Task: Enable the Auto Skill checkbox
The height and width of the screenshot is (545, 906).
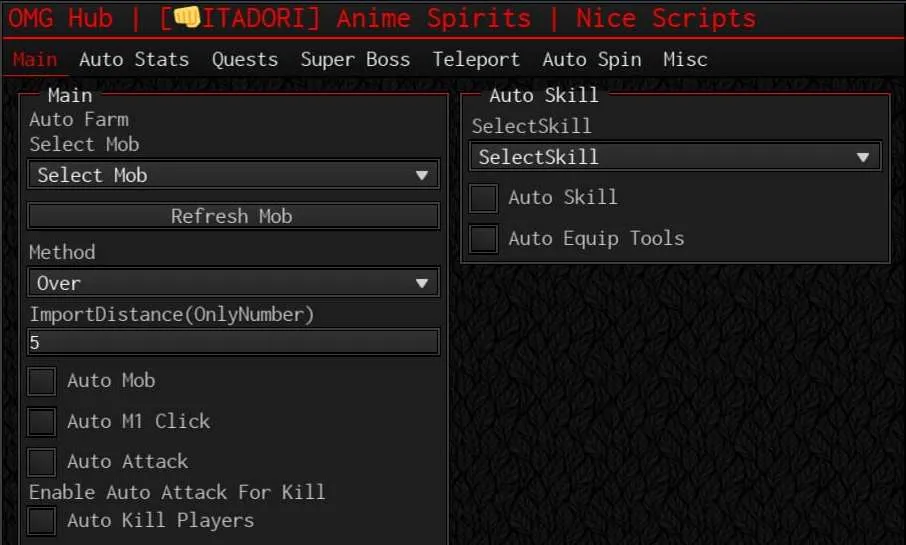Action: (484, 198)
